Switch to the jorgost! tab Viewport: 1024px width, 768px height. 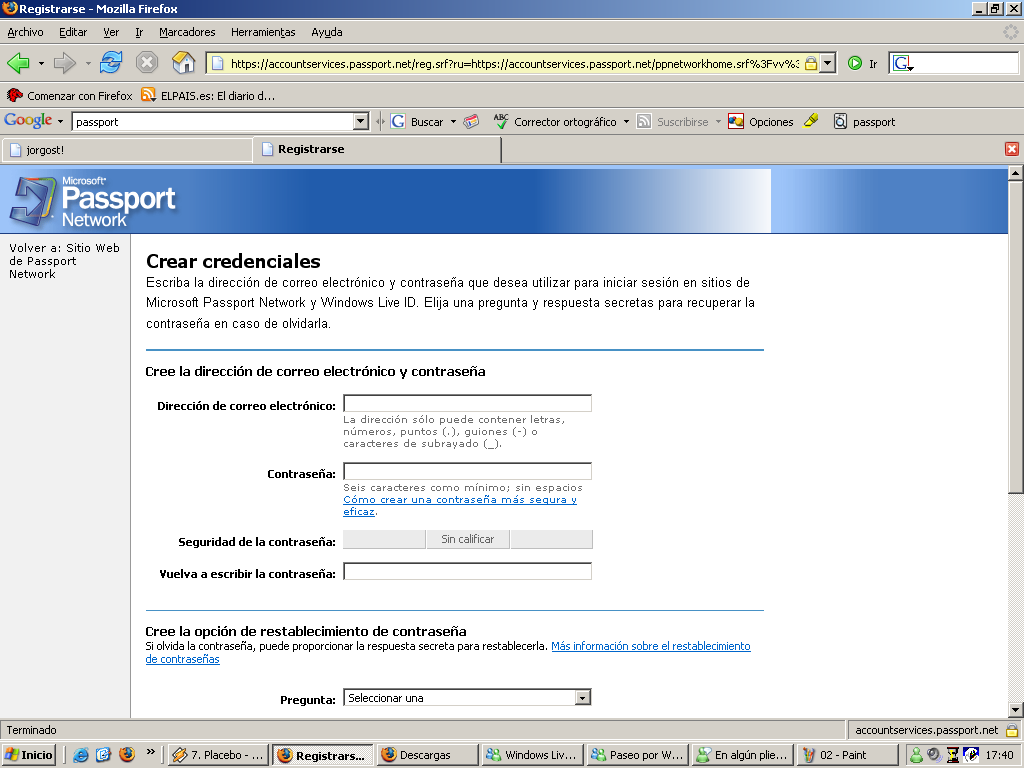[x=127, y=150]
